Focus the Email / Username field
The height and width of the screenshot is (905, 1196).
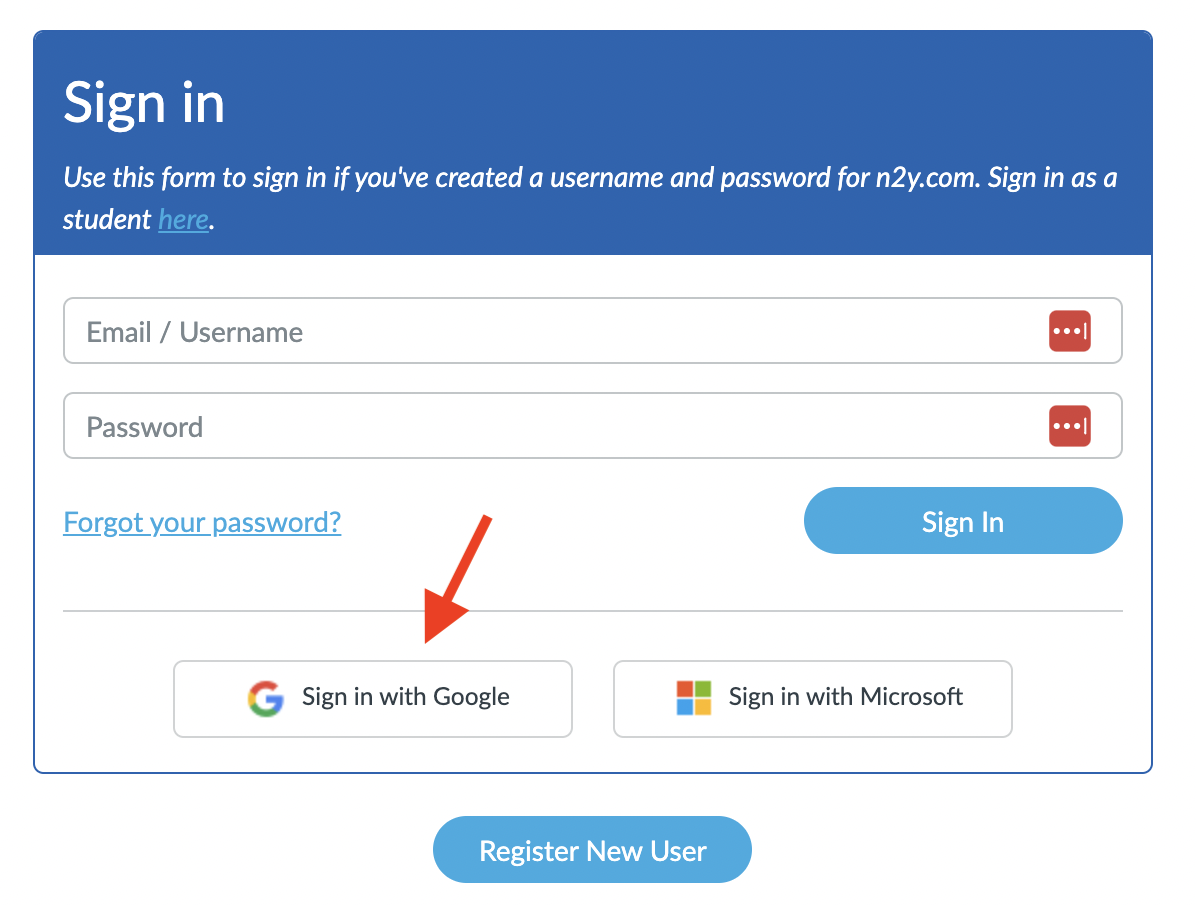(x=500, y=330)
